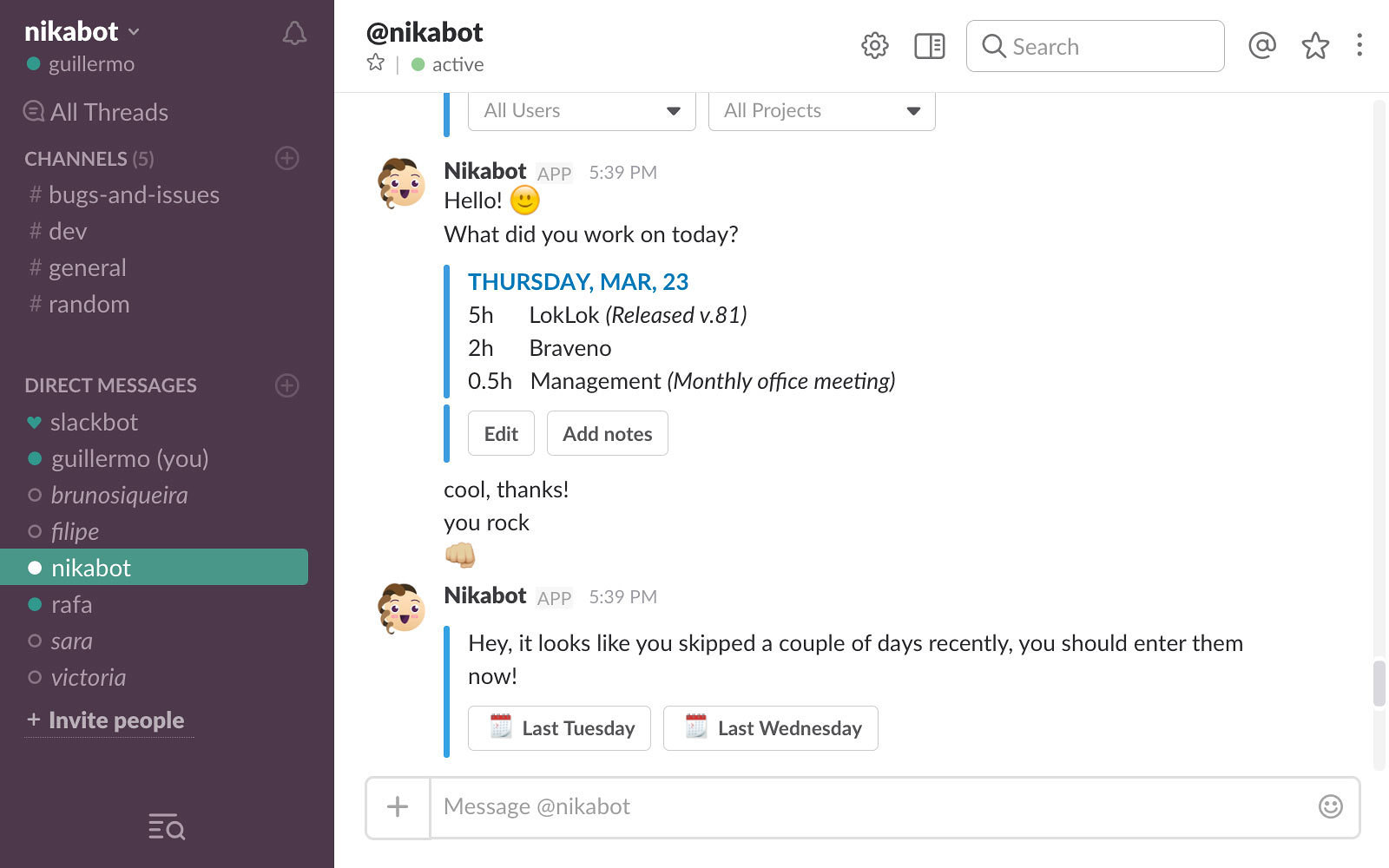Open mentions and reactions @ icon
Screen dimensions: 1389x868
tap(1261, 46)
